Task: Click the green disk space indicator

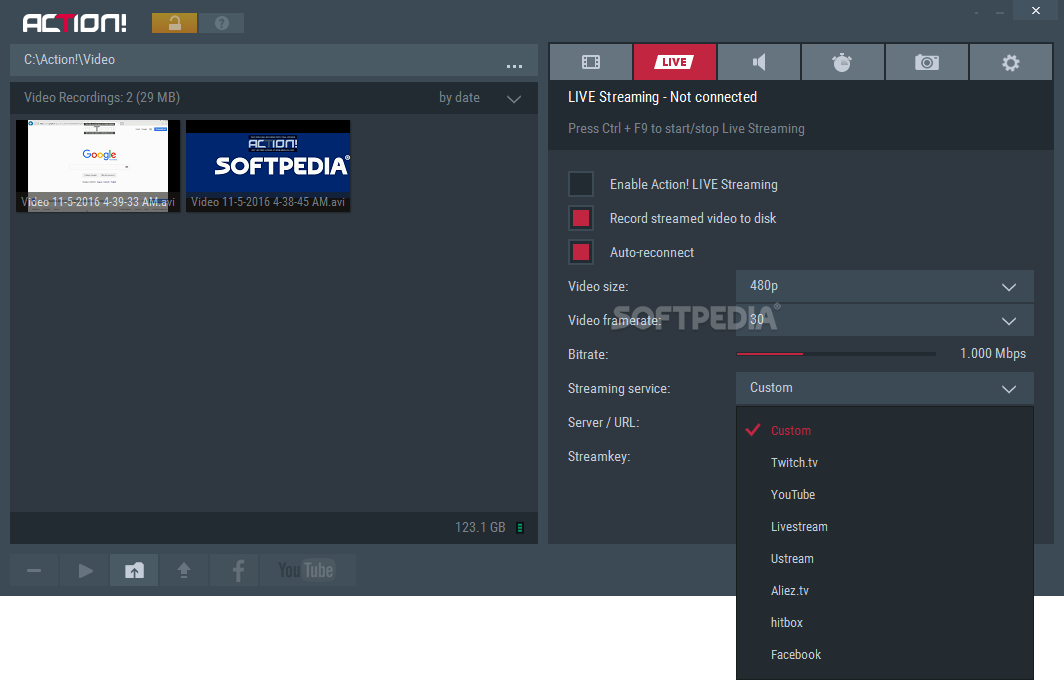Action: (520, 527)
